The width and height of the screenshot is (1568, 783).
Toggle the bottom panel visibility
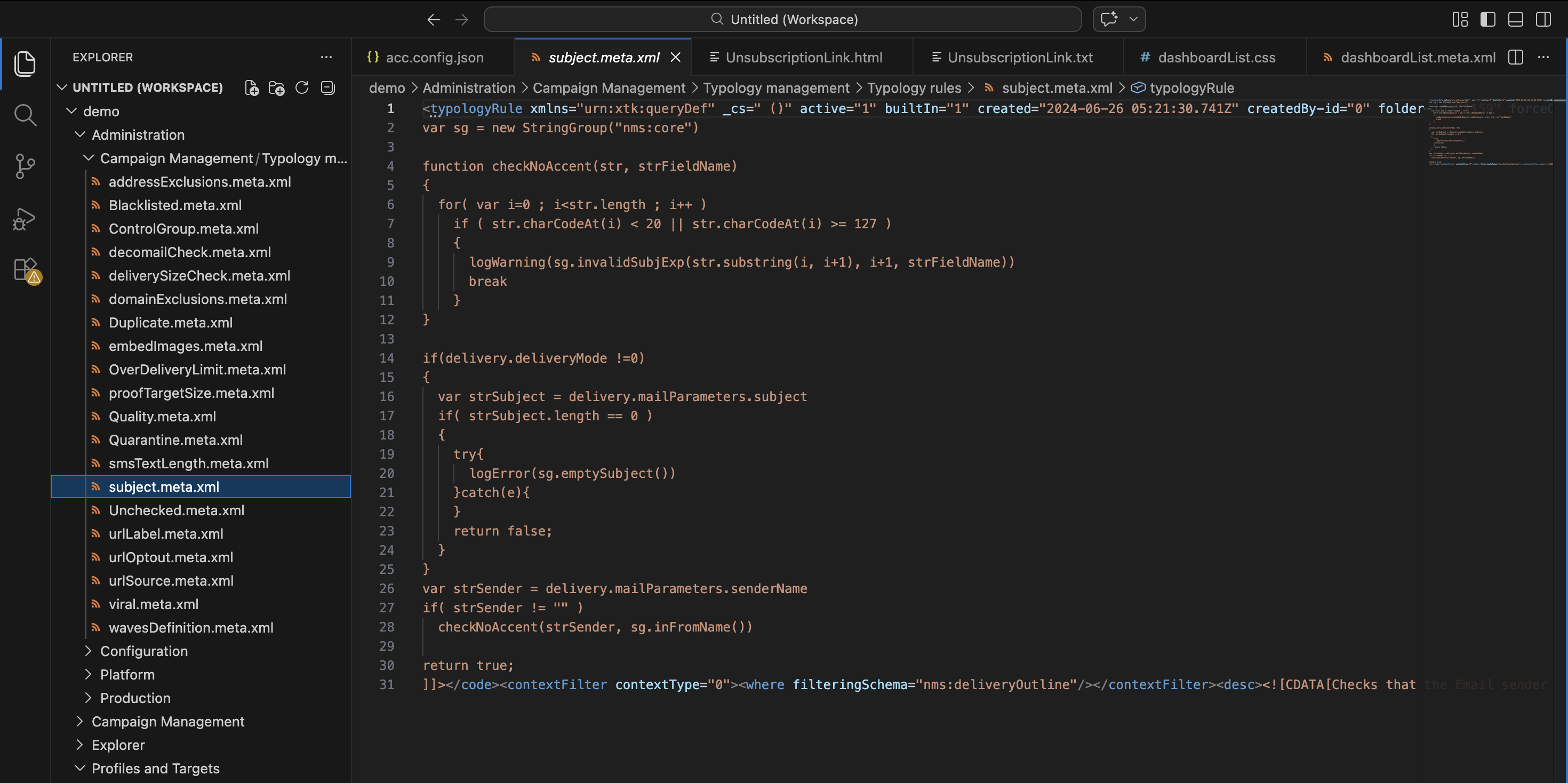tap(1516, 20)
